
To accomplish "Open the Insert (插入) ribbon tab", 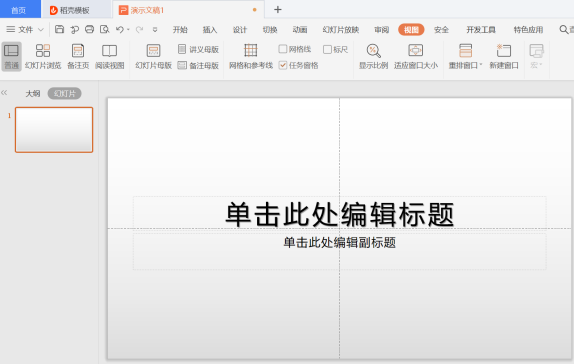I will [x=210, y=30].
